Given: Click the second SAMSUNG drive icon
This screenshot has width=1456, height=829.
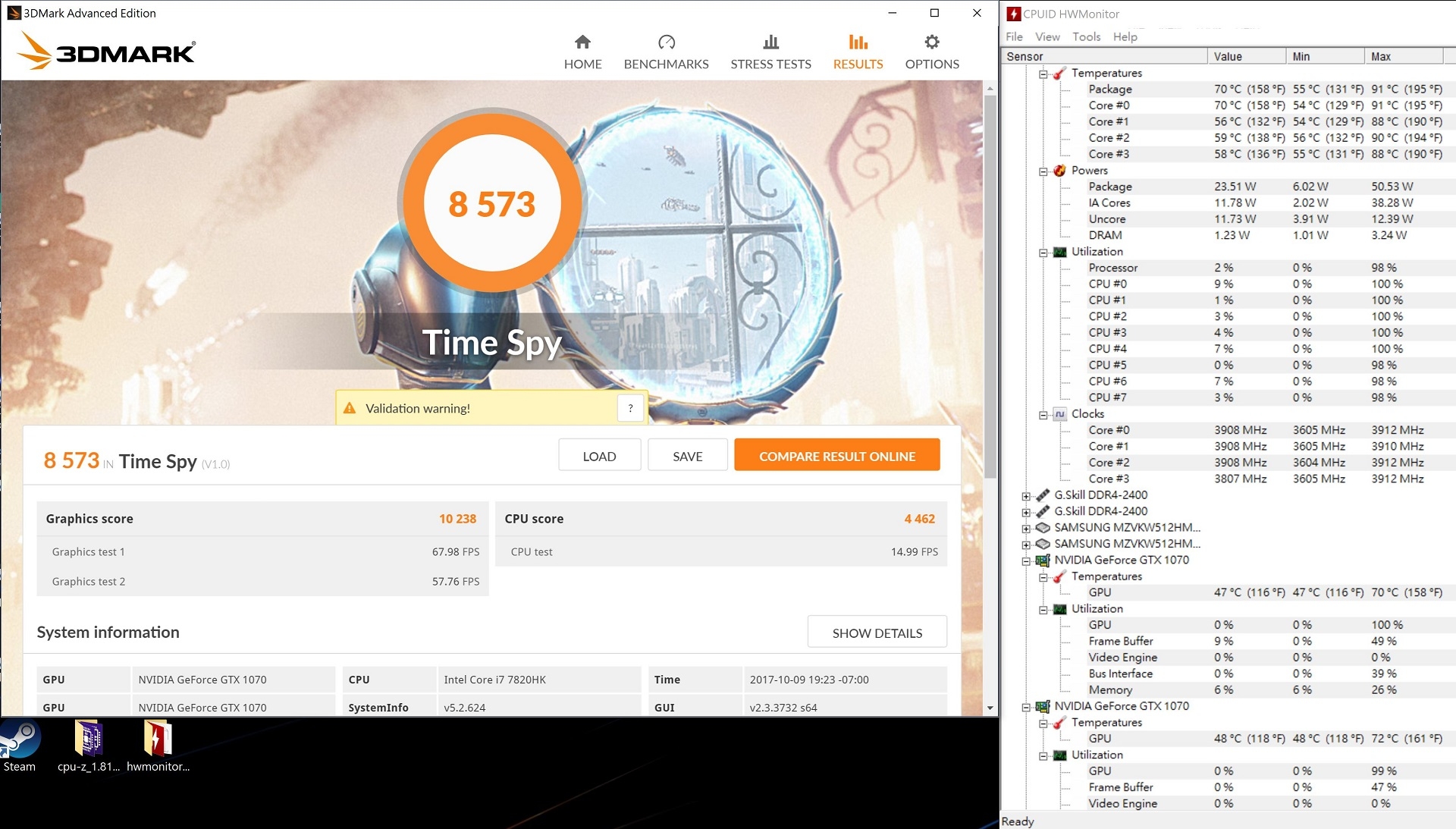Looking at the screenshot, I should coord(1043,544).
